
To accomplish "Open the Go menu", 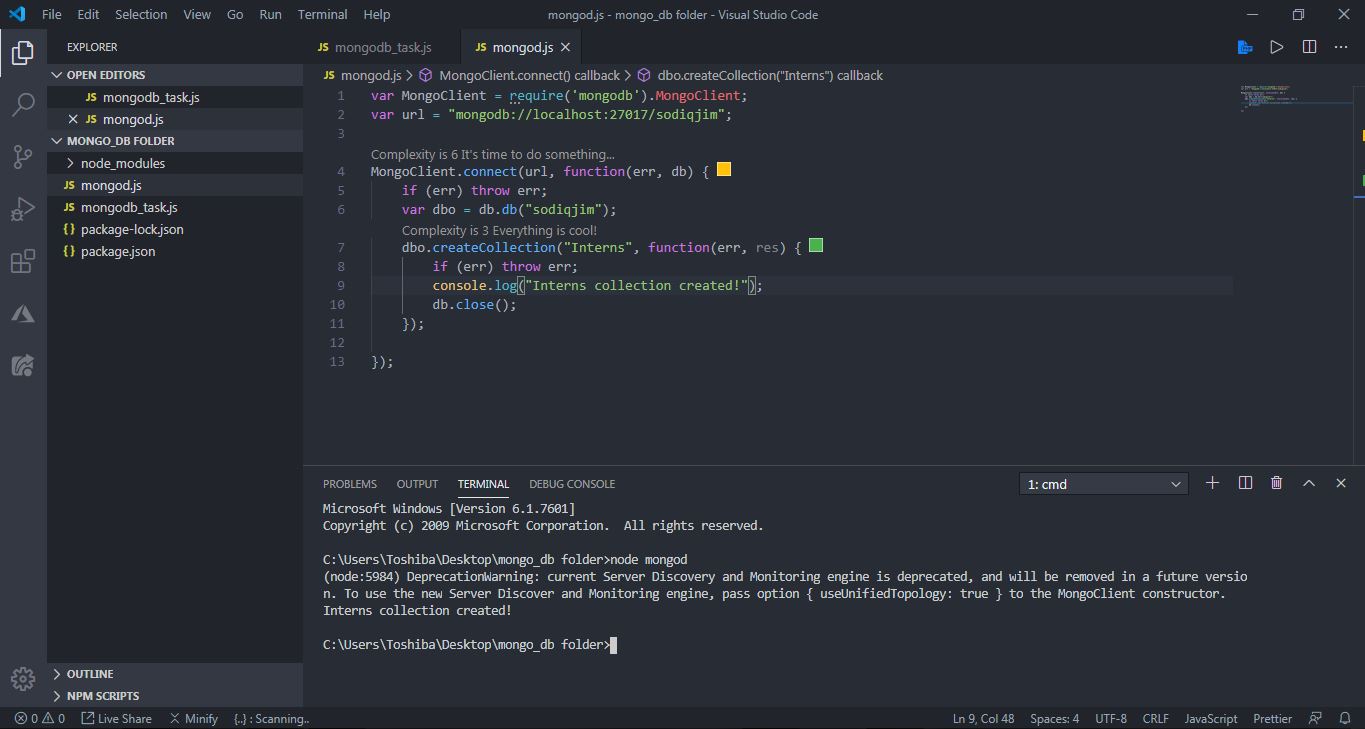I will [235, 14].
